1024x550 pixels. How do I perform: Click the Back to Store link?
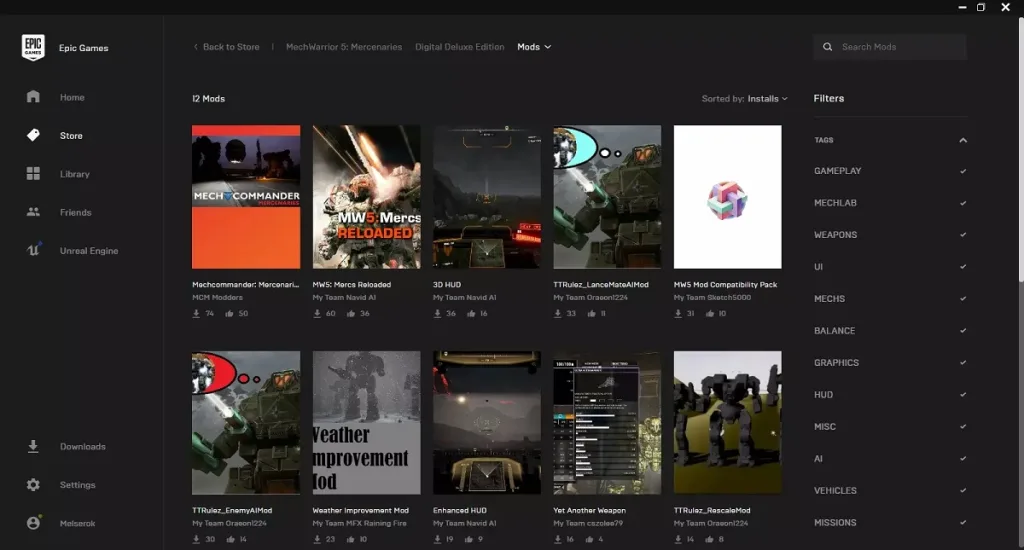(231, 47)
